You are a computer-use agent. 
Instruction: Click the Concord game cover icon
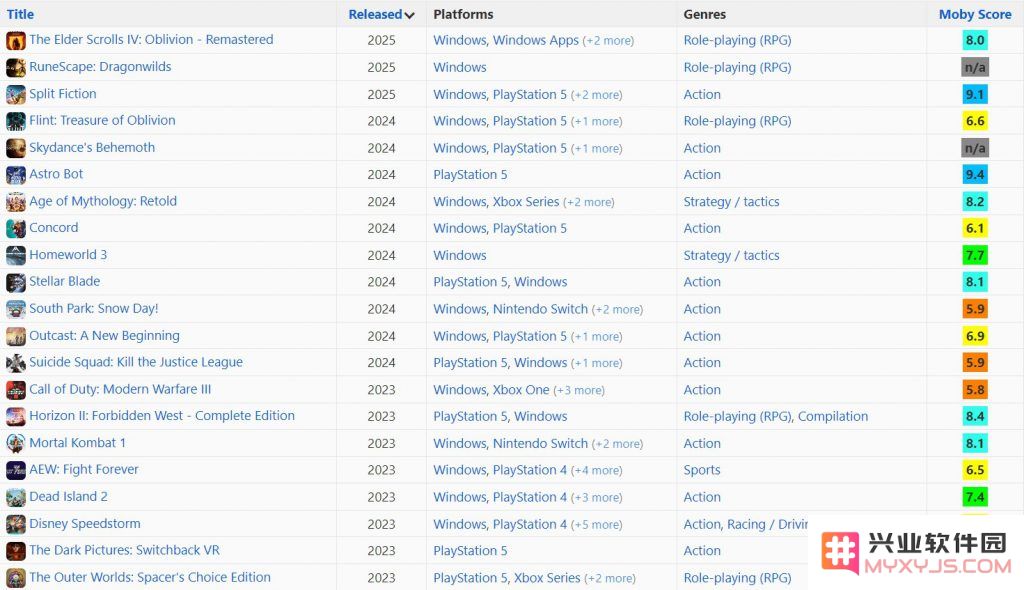(16, 228)
